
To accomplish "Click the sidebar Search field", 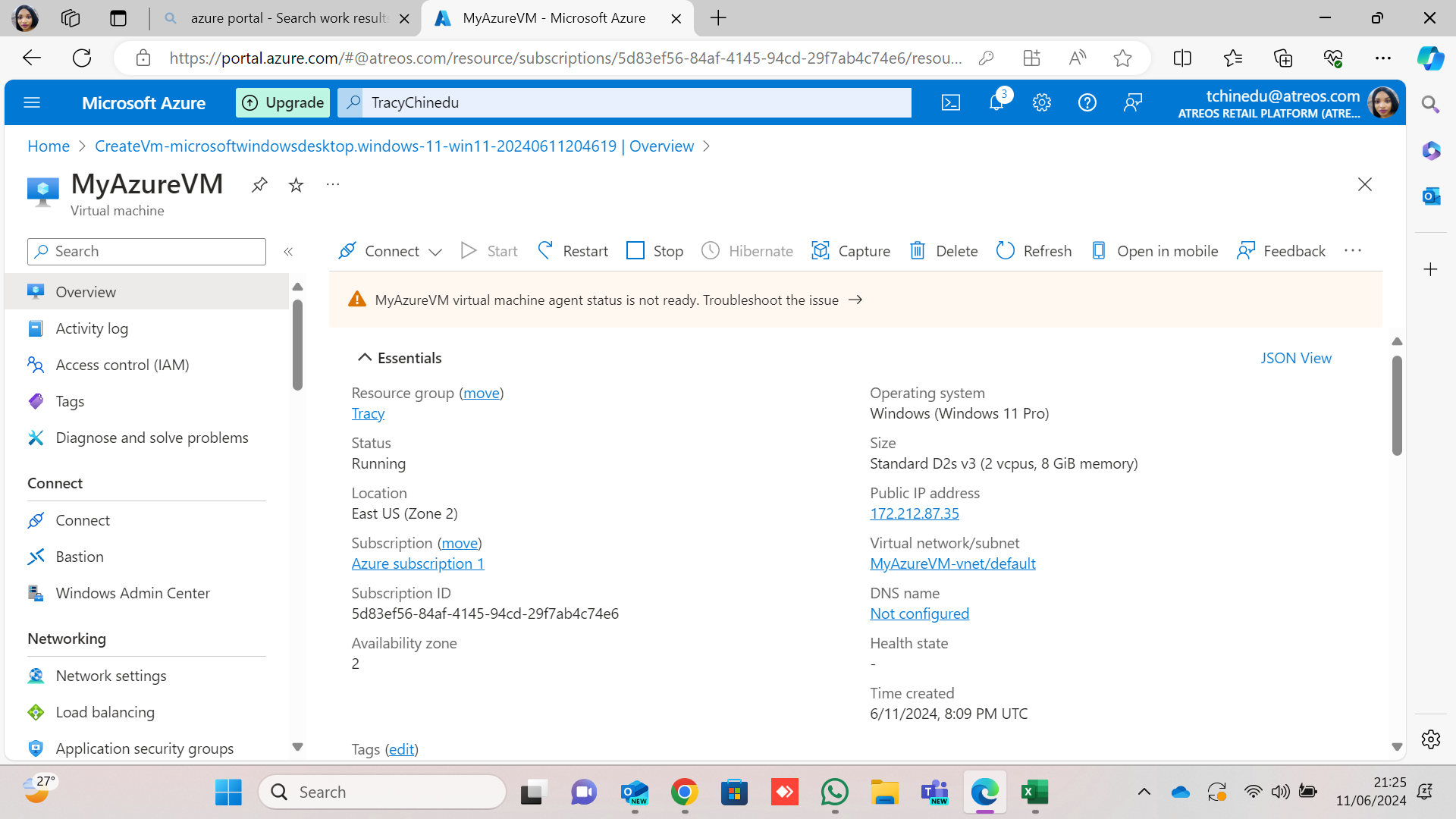I will click(x=147, y=252).
